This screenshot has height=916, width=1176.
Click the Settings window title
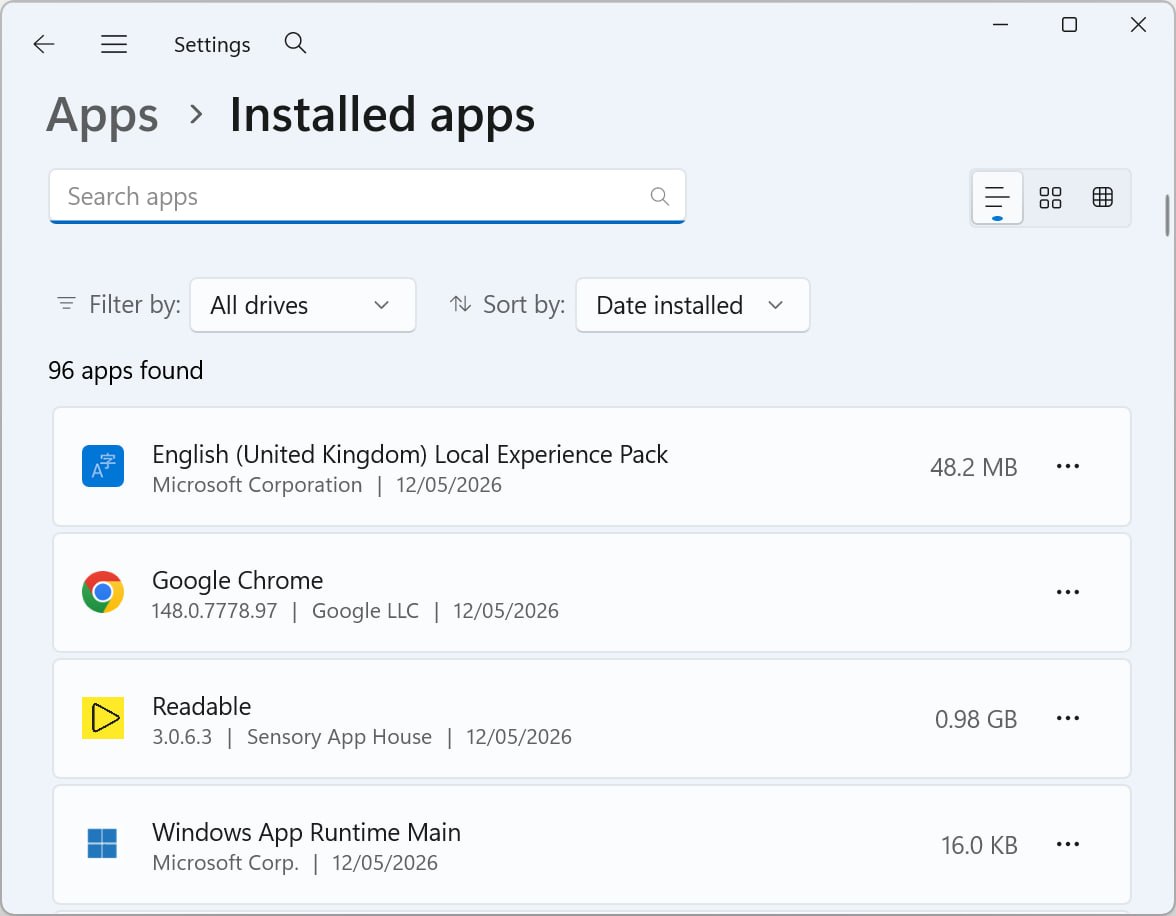(x=212, y=45)
